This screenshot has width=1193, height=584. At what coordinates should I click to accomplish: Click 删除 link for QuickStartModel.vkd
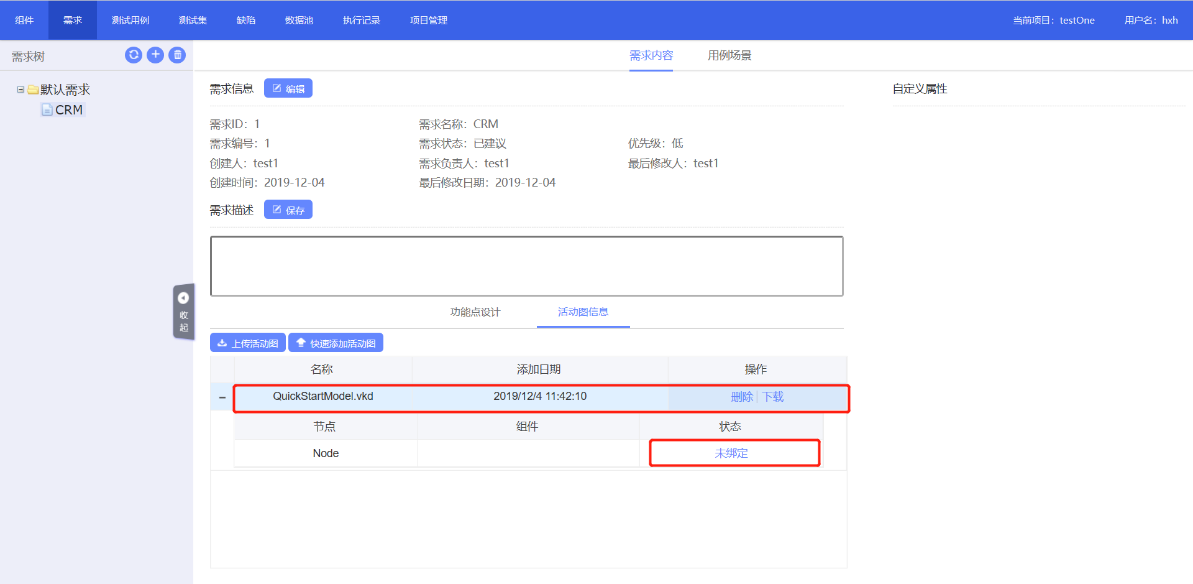(741, 397)
